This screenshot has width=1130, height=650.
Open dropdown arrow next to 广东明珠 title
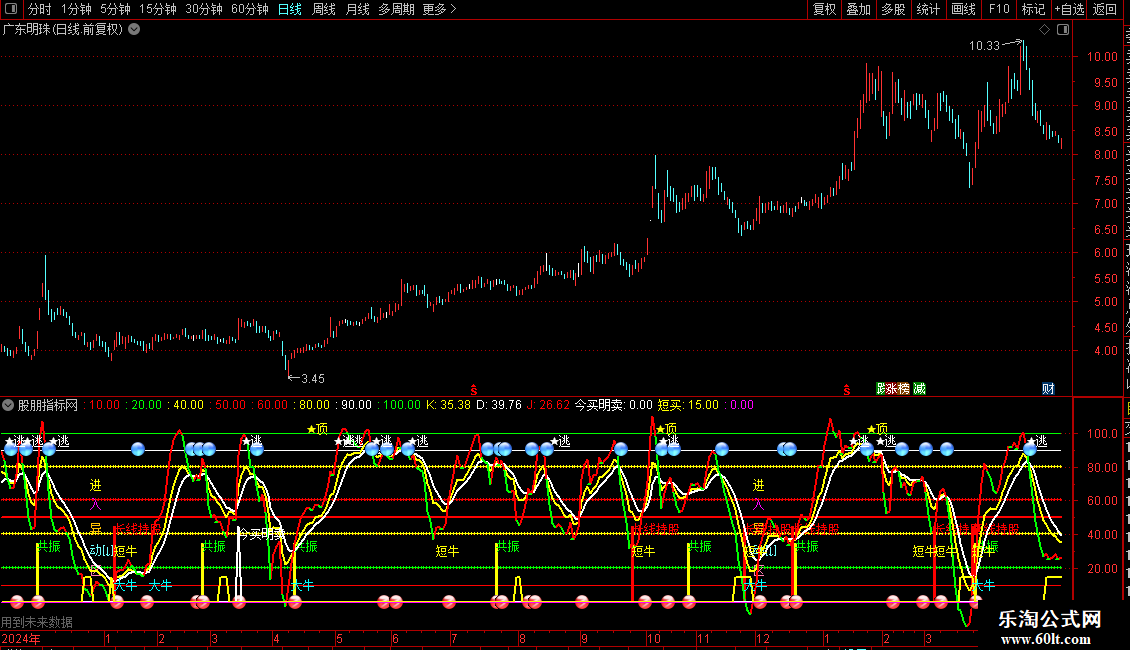[134, 30]
